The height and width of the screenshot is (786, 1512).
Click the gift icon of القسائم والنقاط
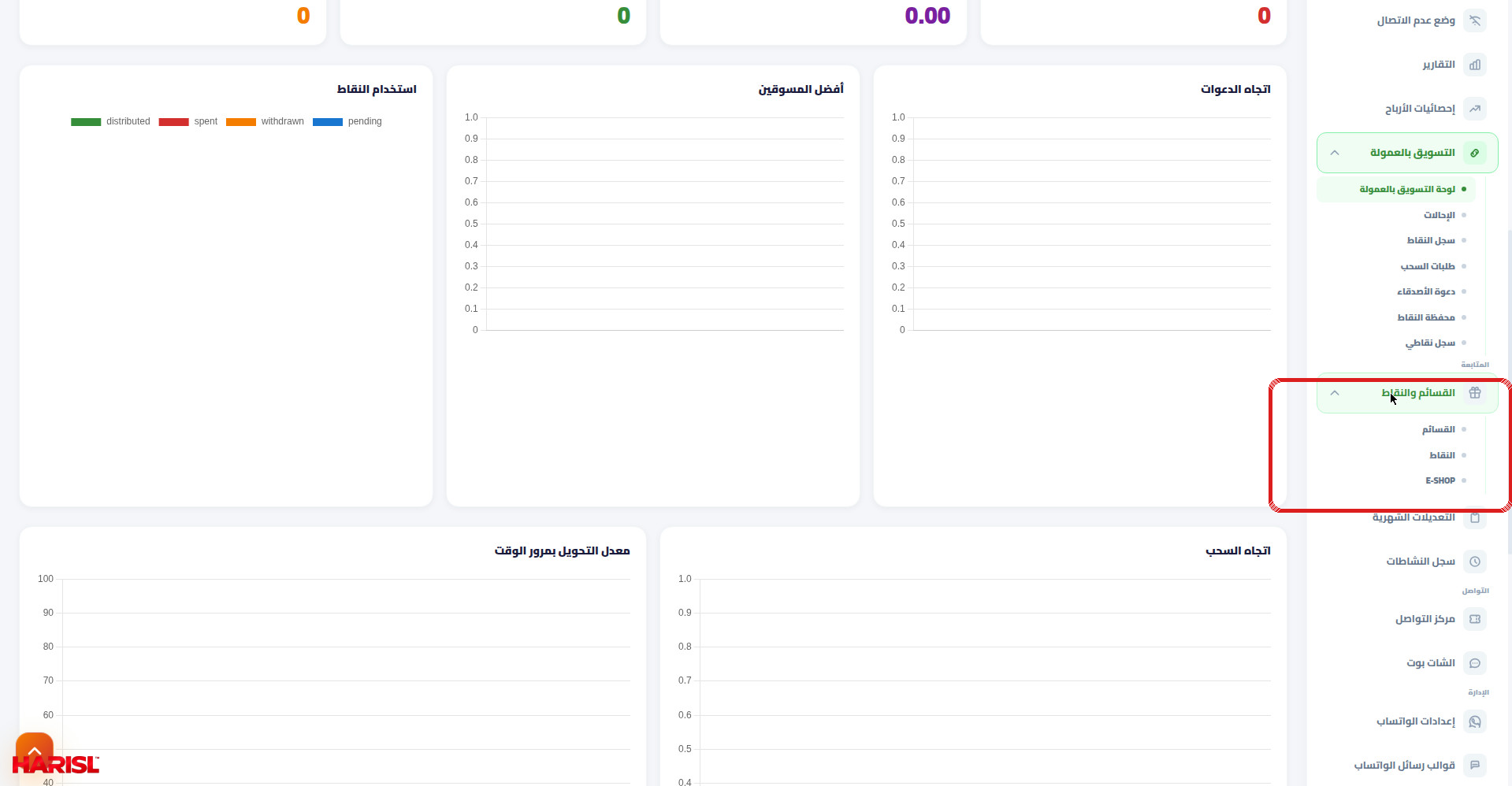(x=1475, y=393)
